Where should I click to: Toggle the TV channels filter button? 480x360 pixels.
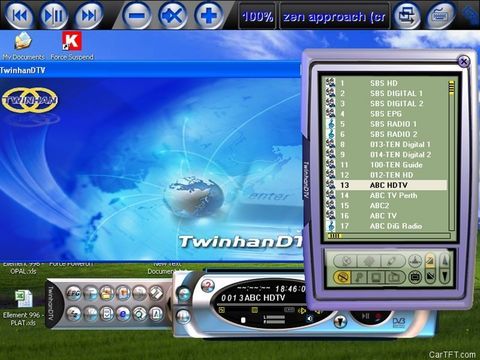coord(377,277)
